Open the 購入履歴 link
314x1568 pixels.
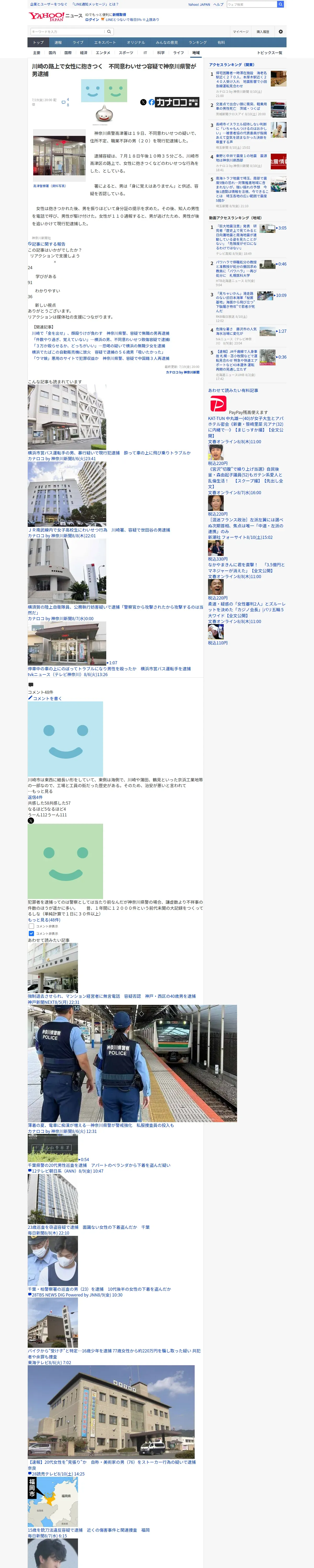(263, 32)
